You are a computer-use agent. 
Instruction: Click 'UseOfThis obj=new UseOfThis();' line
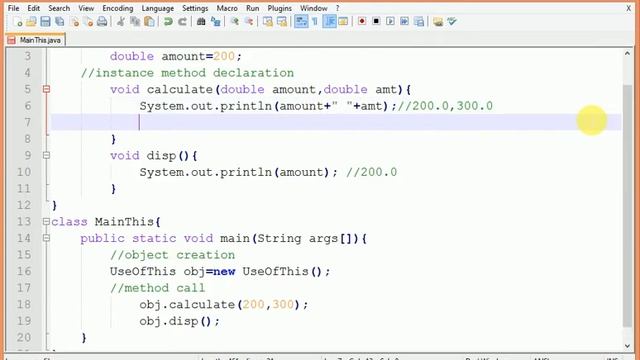tap(220, 271)
